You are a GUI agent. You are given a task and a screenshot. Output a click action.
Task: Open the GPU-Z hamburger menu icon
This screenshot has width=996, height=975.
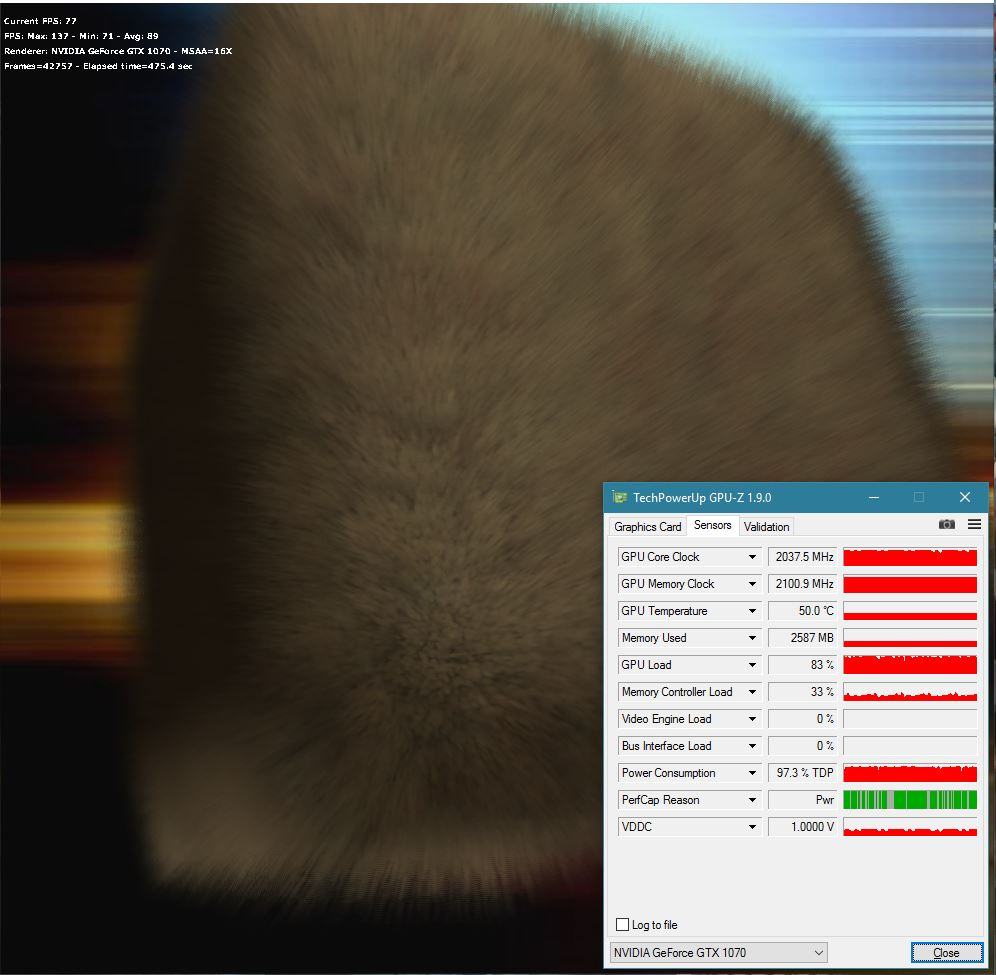tap(974, 524)
